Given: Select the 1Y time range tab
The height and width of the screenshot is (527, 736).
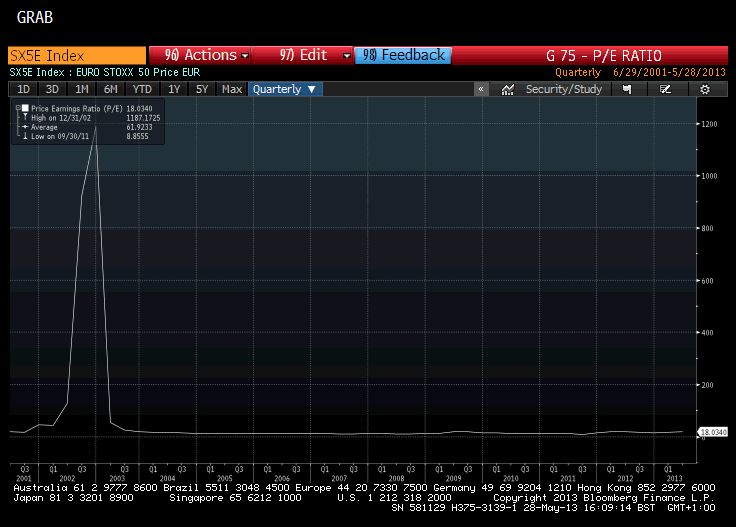Looking at the screenshot, I should 174,89.
